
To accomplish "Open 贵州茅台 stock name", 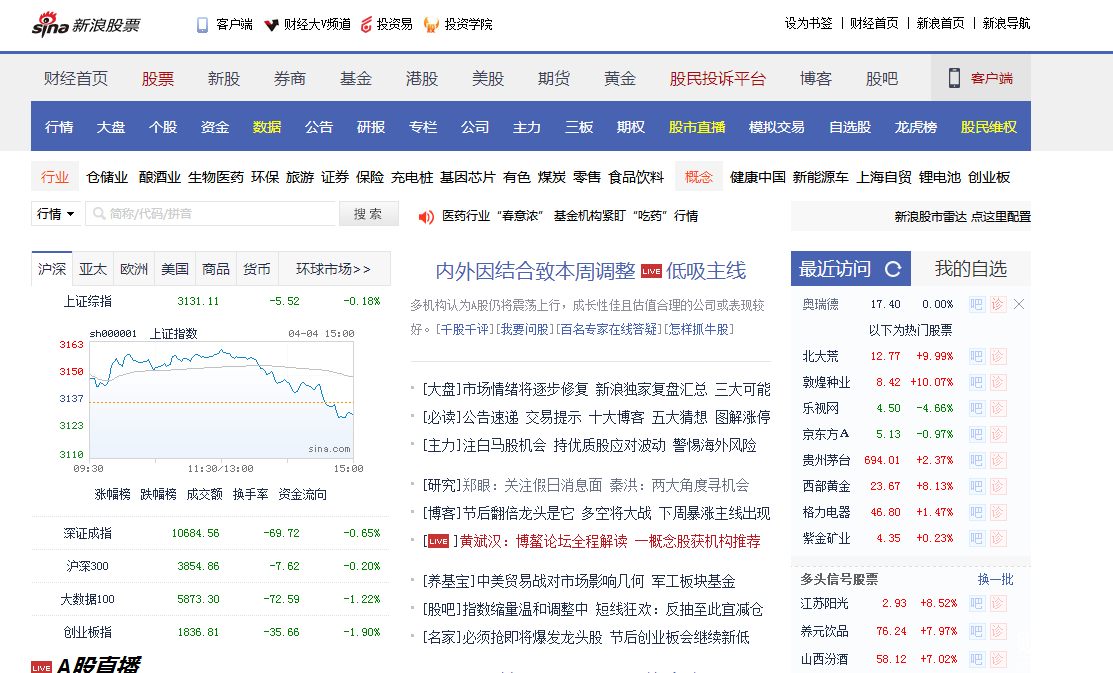I will (x=826, y=461).
